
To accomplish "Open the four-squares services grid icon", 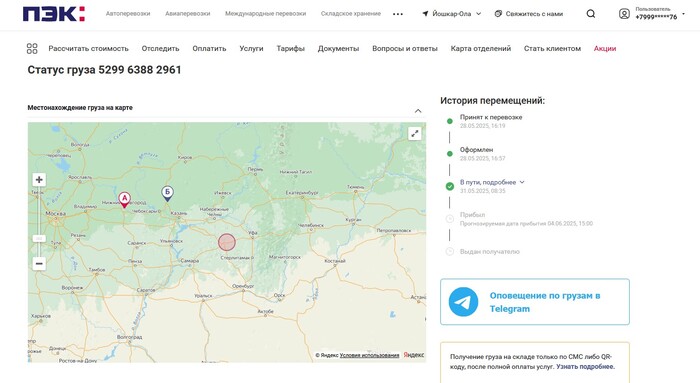I will [x=32, y=48].
